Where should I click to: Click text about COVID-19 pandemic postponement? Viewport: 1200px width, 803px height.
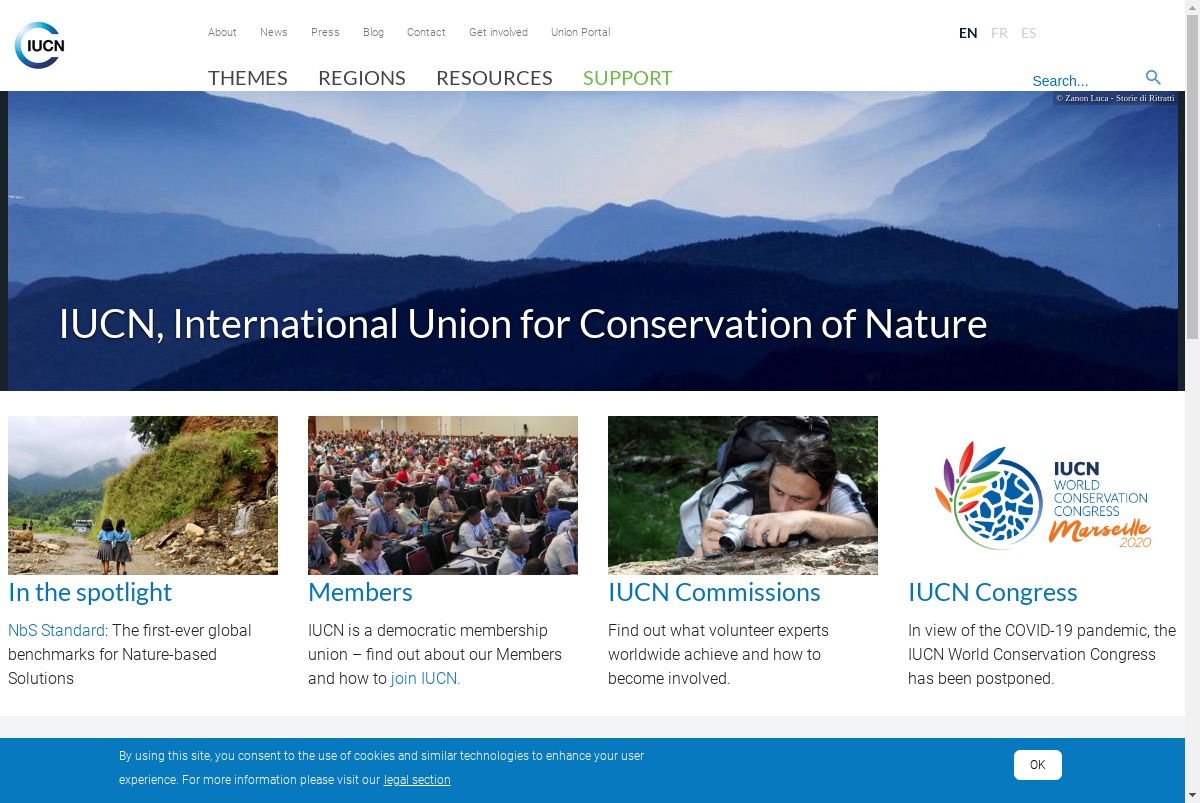(x=1042, y=654)
